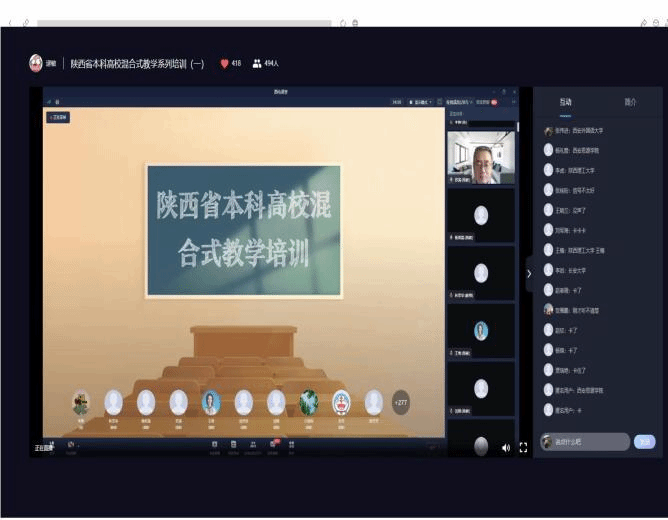This screenshot has height=520, width=668.
Task: Click the +277 more participants badge
Action: 401,403
